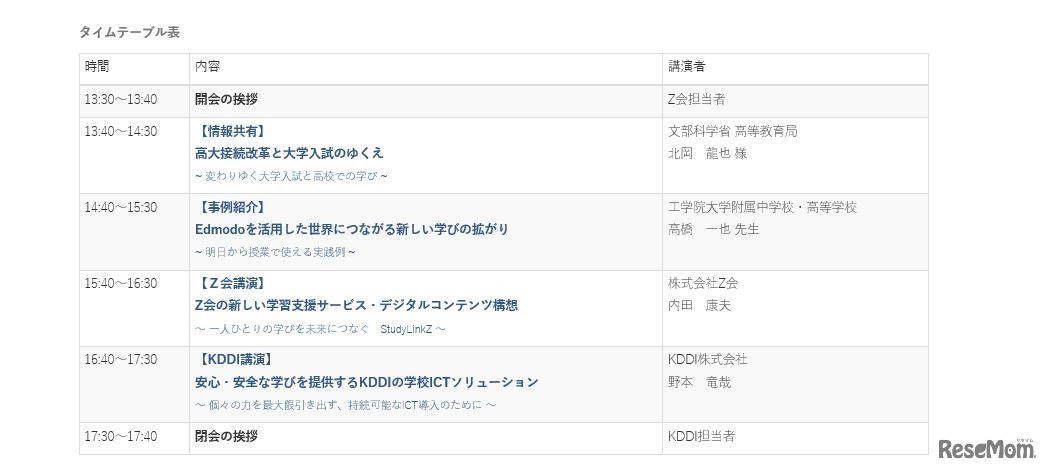Open Z会の新しい学習支援サービス session title

coord(356,306)
